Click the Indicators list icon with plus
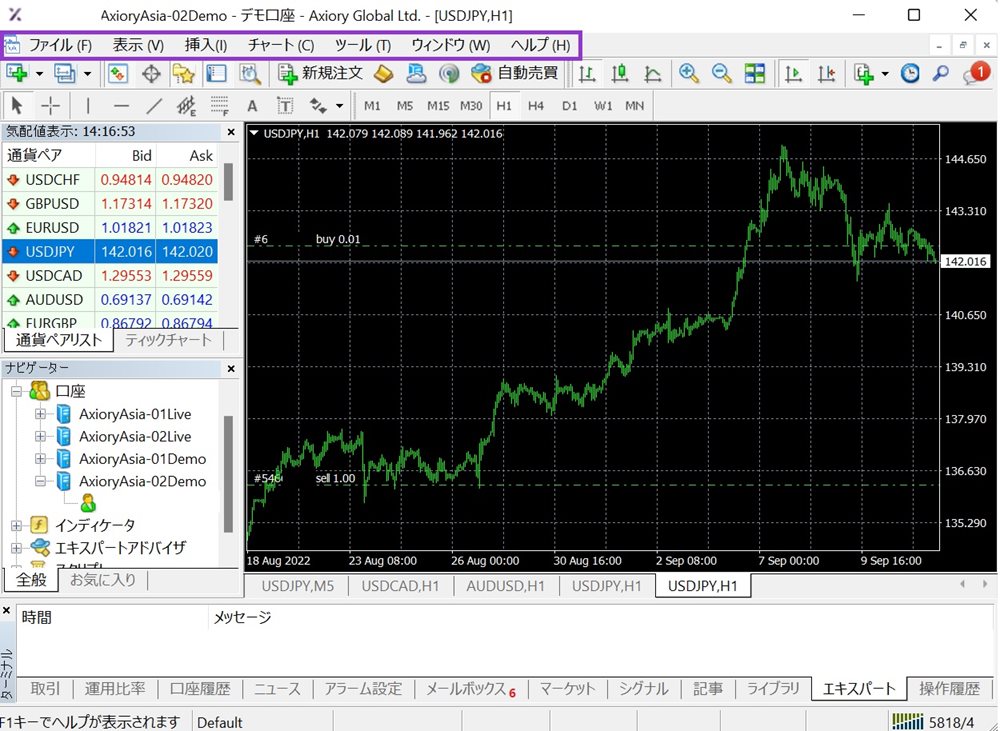 pos(864,73)
